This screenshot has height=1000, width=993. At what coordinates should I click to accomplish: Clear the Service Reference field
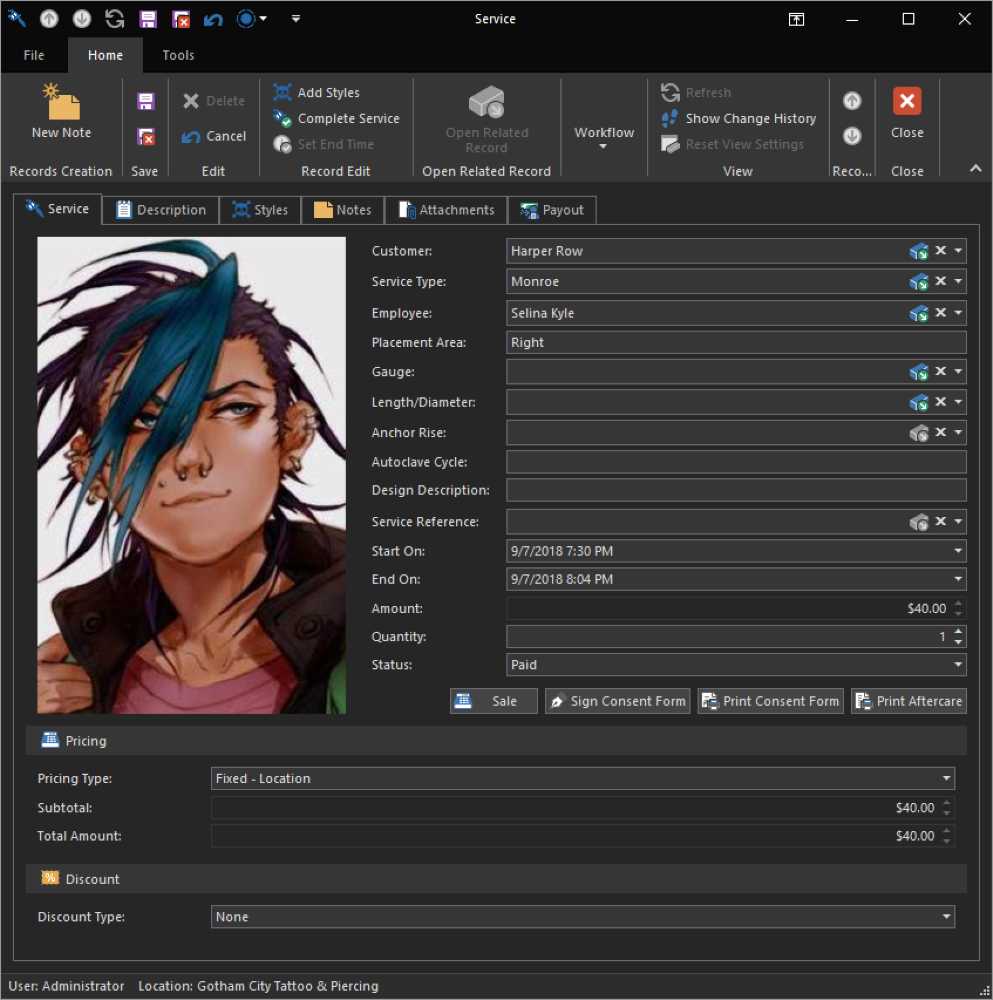point(941,522)
